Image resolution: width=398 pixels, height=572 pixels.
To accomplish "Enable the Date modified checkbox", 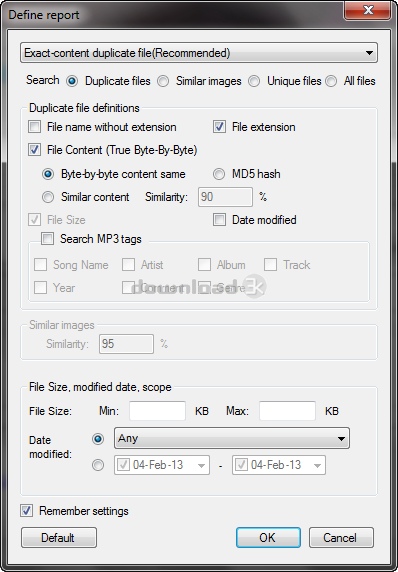I will click(219, 220).
